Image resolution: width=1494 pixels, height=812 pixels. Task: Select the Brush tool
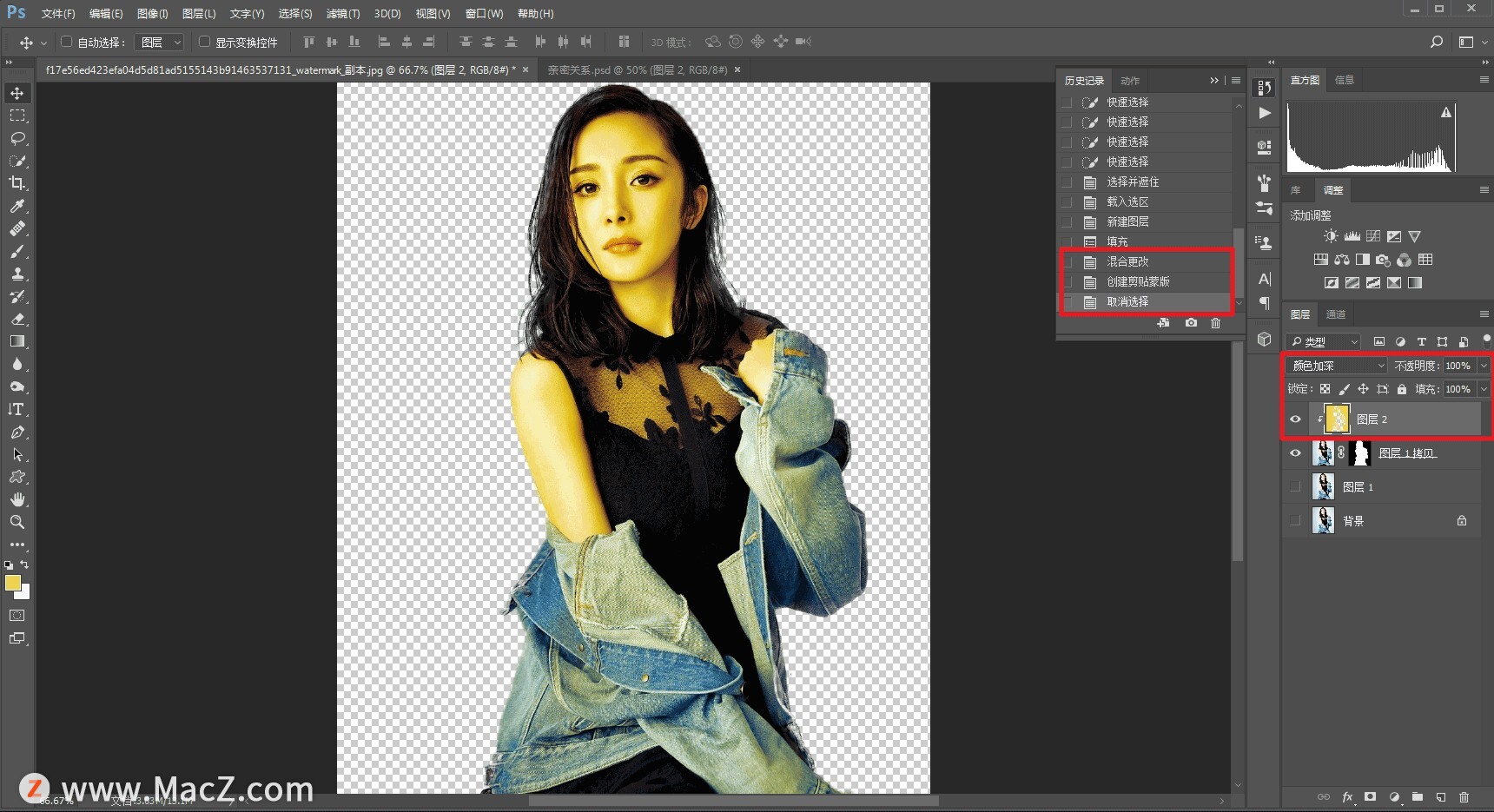17,251
